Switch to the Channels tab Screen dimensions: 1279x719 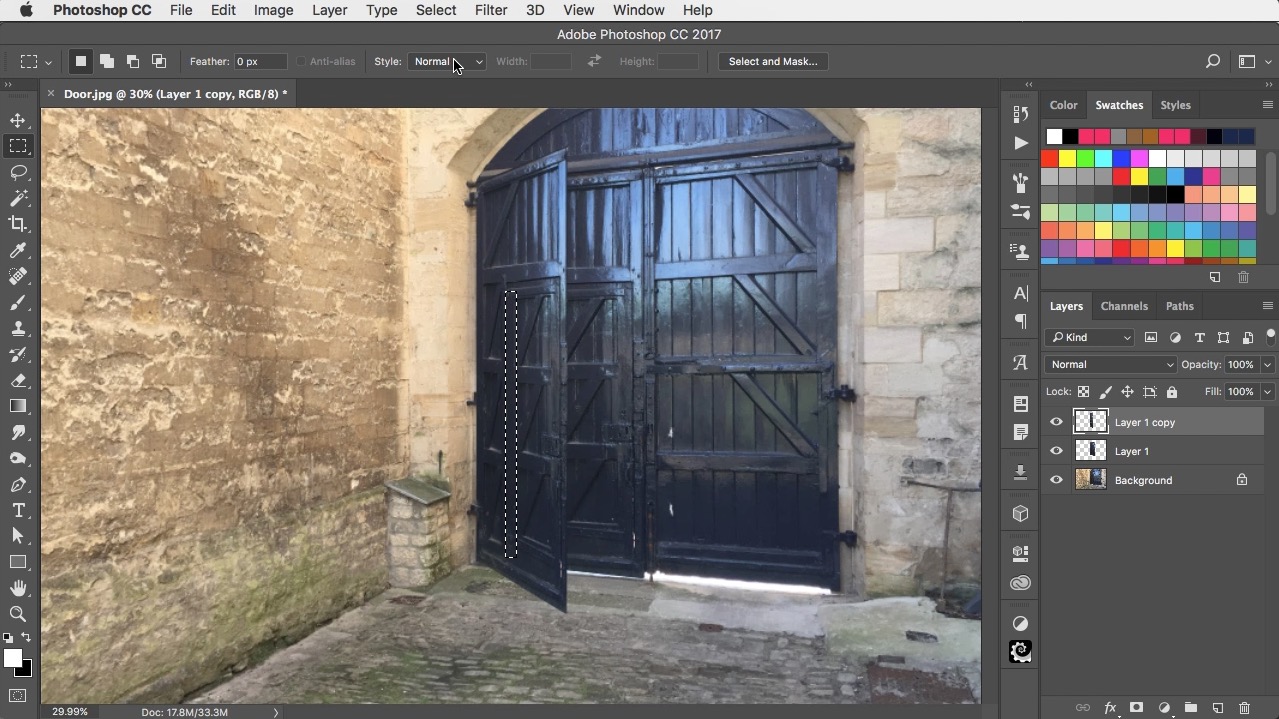[1124, 306]
